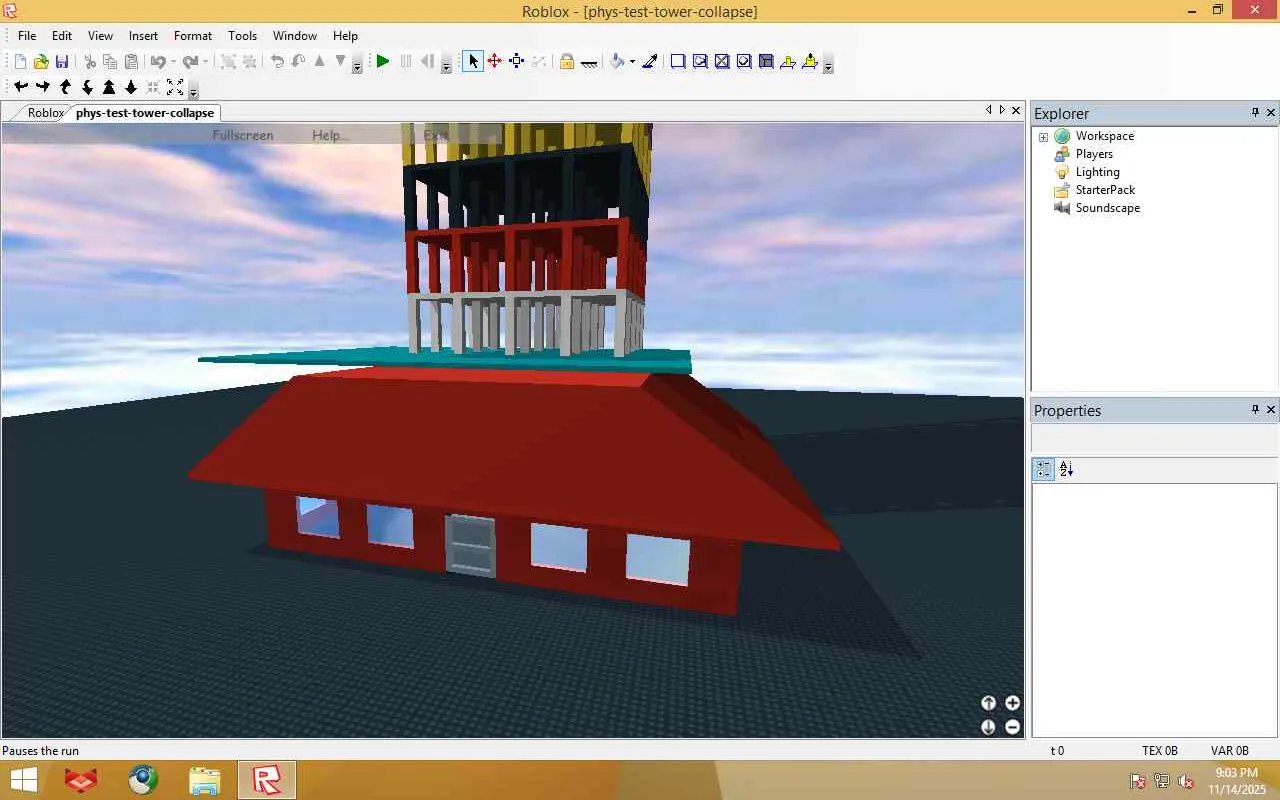Click the curved down arrow tilt button
The height and width of the screenshot is (800, 1280).
coord(87,88)
